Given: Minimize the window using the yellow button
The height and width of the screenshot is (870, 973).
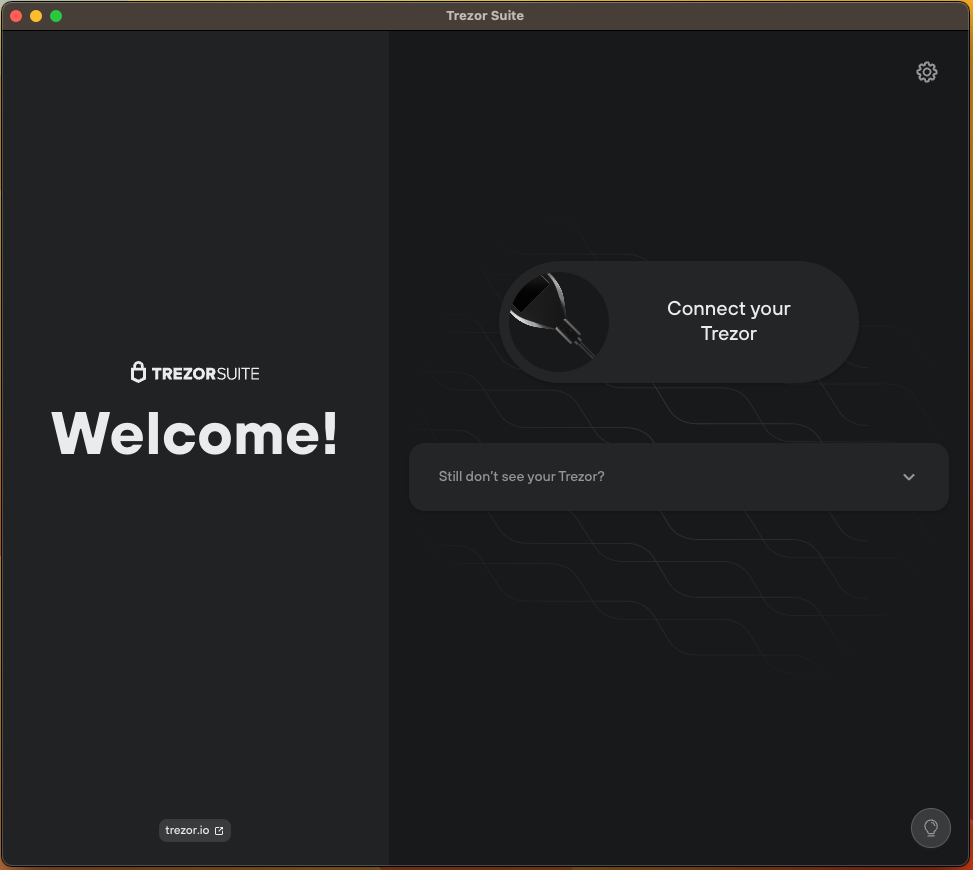Looking at the screenshot, I should [36, 16].
